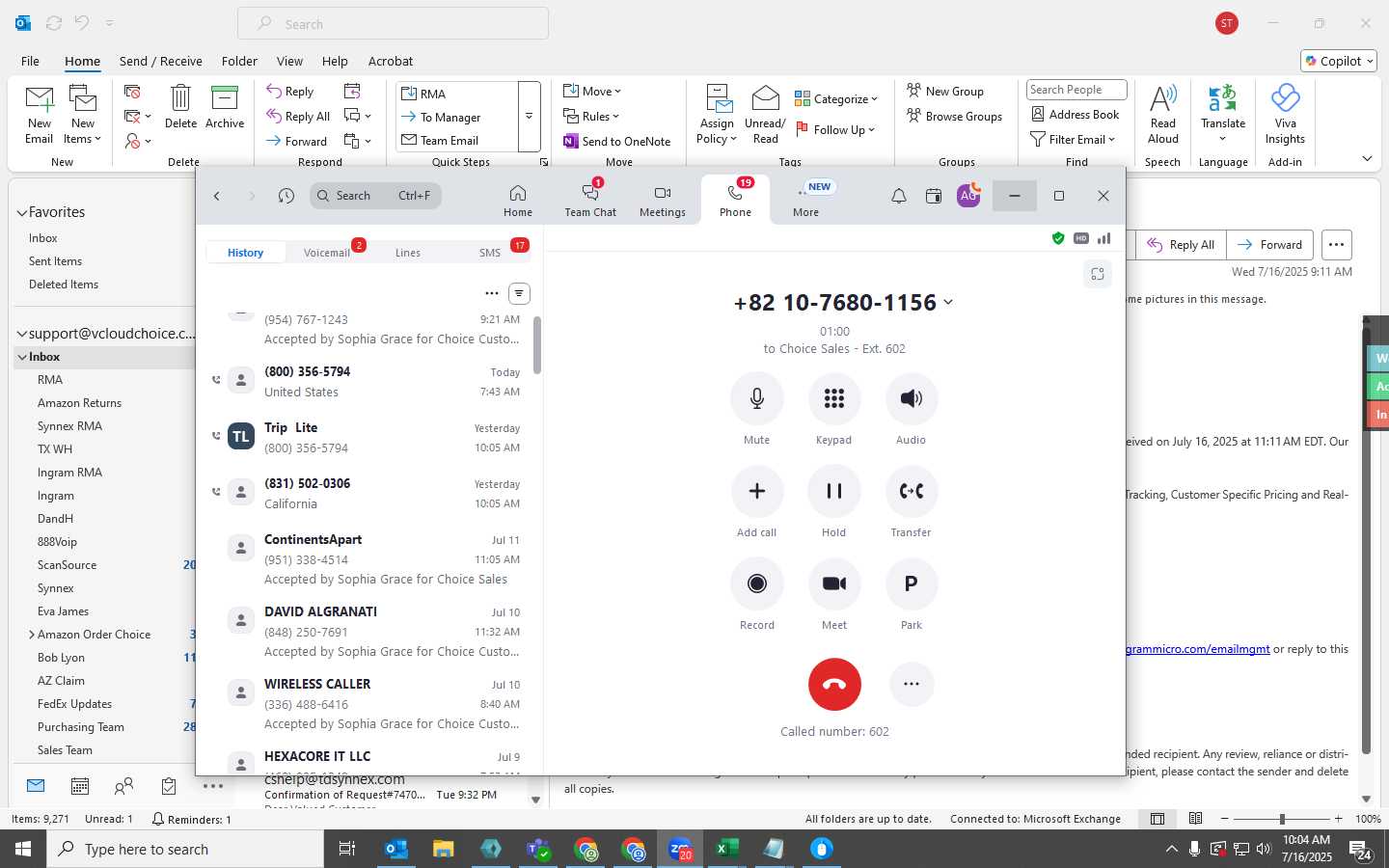Delete the selected Outlook email
Viewport: 1389px width, 868px height.
coord(180,107)
